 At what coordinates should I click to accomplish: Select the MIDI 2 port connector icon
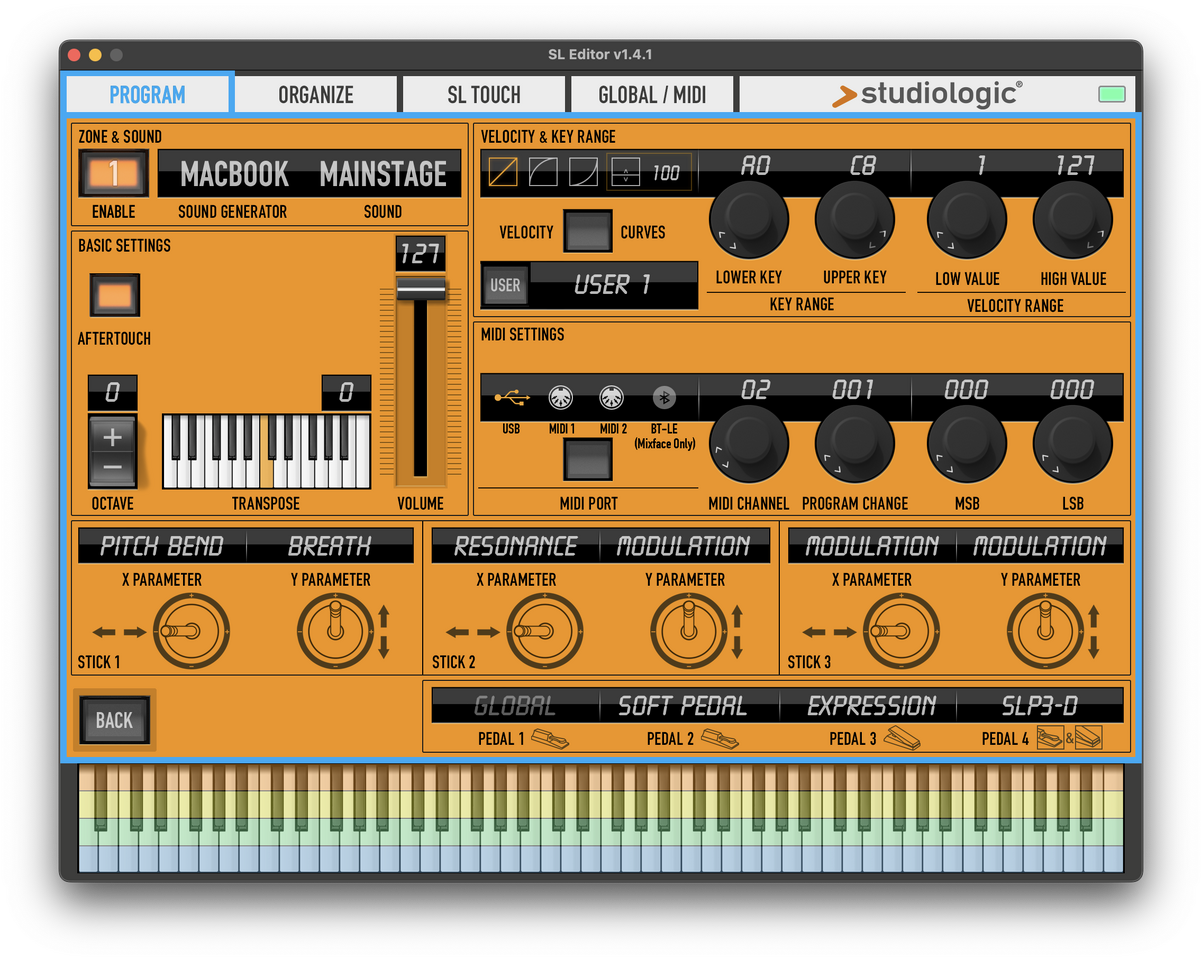tap(612, 399)
